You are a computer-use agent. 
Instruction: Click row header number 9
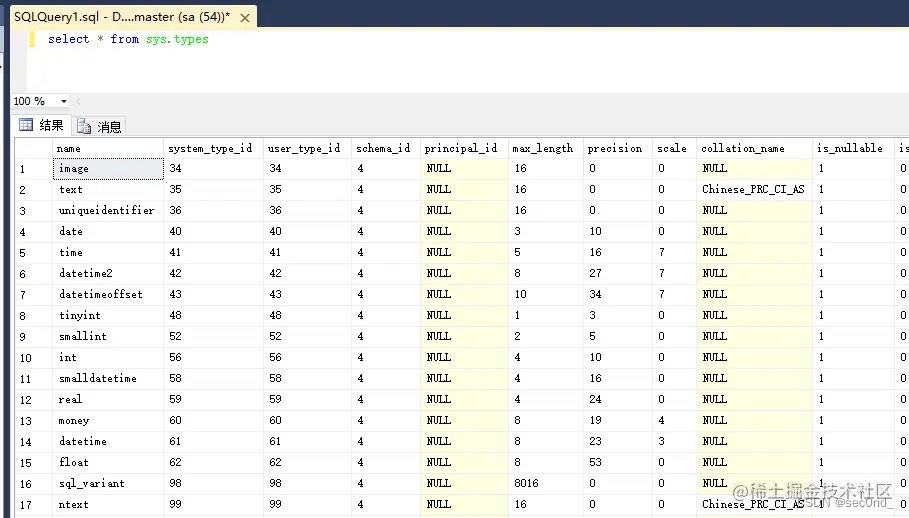pos(33,337)
